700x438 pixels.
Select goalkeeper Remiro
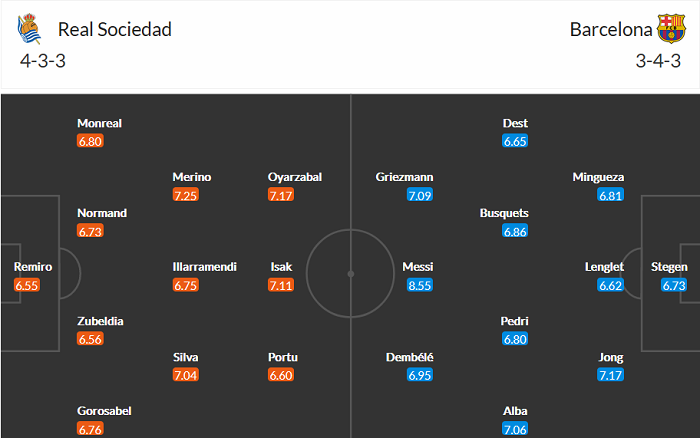[x=32, y=267]
